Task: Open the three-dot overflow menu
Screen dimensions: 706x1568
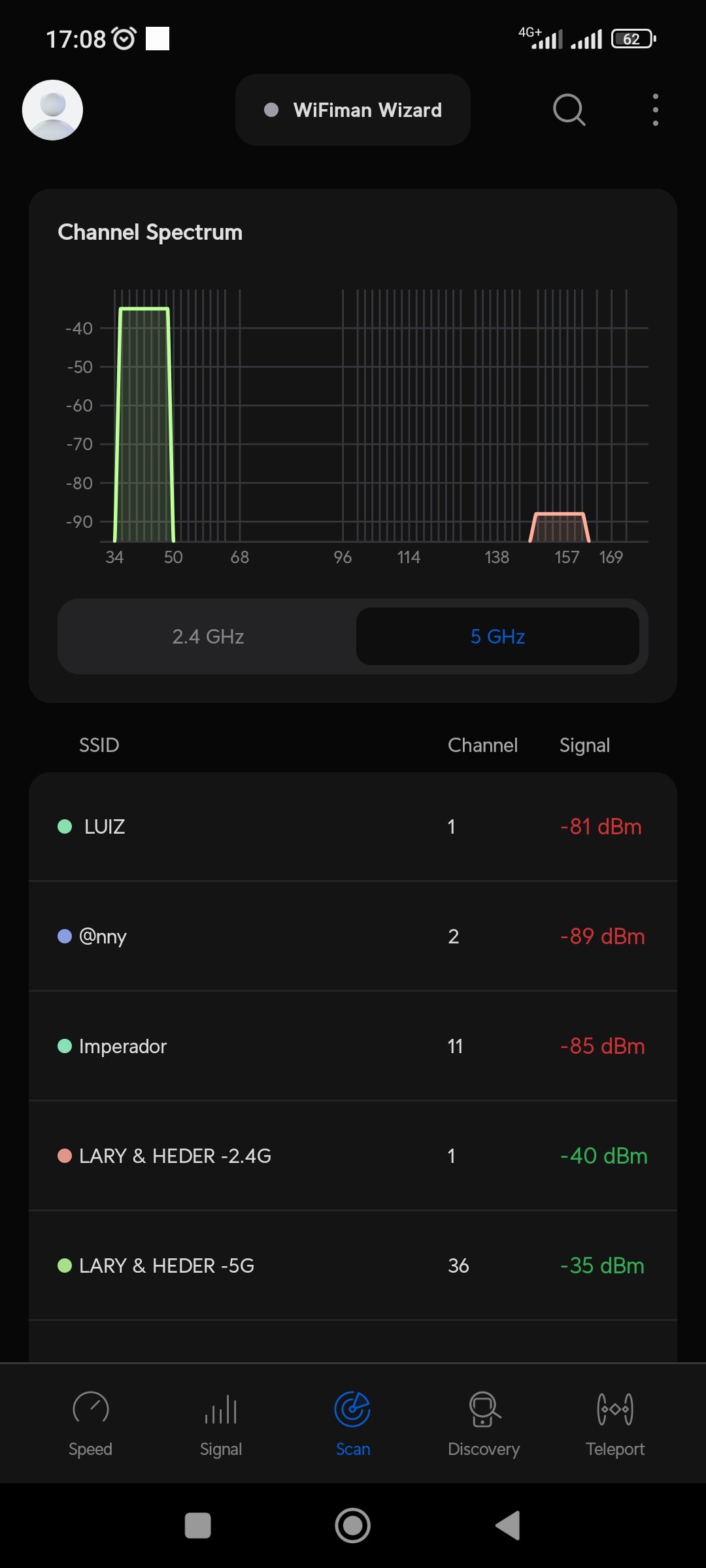Action: 655,110
